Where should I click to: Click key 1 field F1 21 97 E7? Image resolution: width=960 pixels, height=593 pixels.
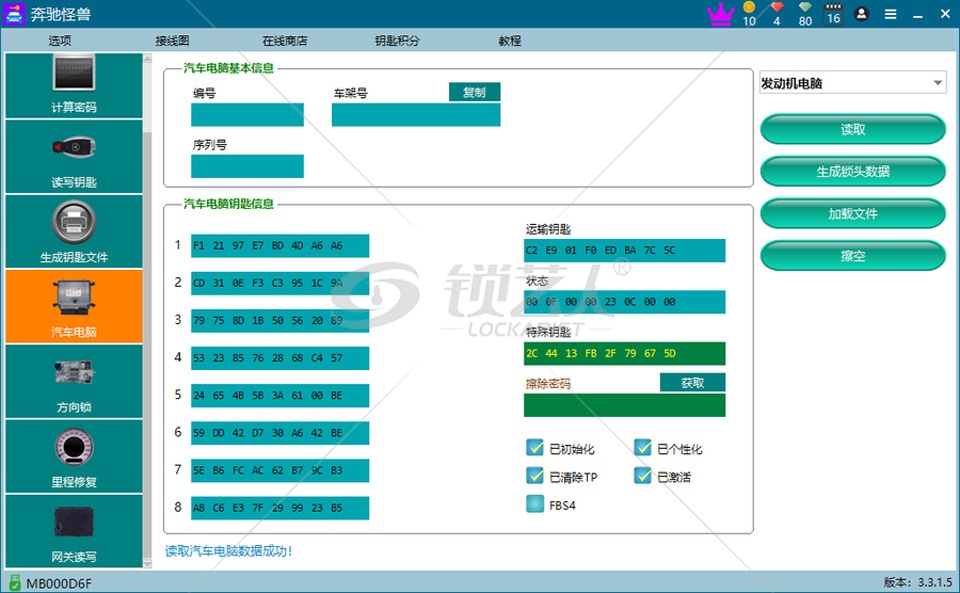(280, 245)
